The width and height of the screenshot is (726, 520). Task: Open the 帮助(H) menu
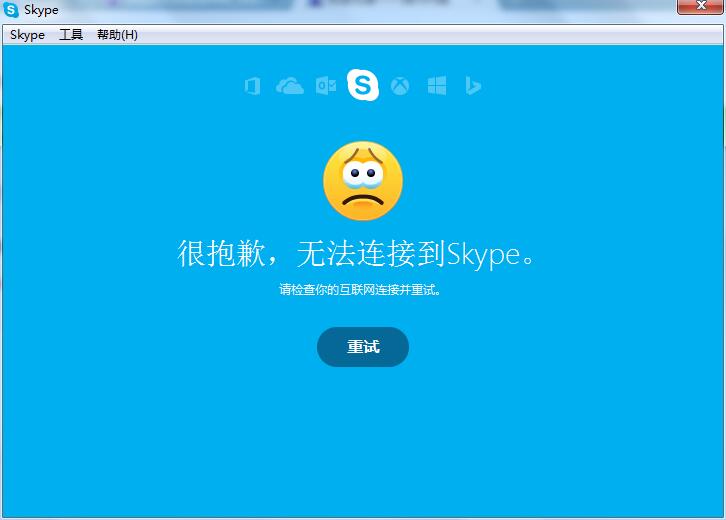pyautogui.click(x=117, y=35)
